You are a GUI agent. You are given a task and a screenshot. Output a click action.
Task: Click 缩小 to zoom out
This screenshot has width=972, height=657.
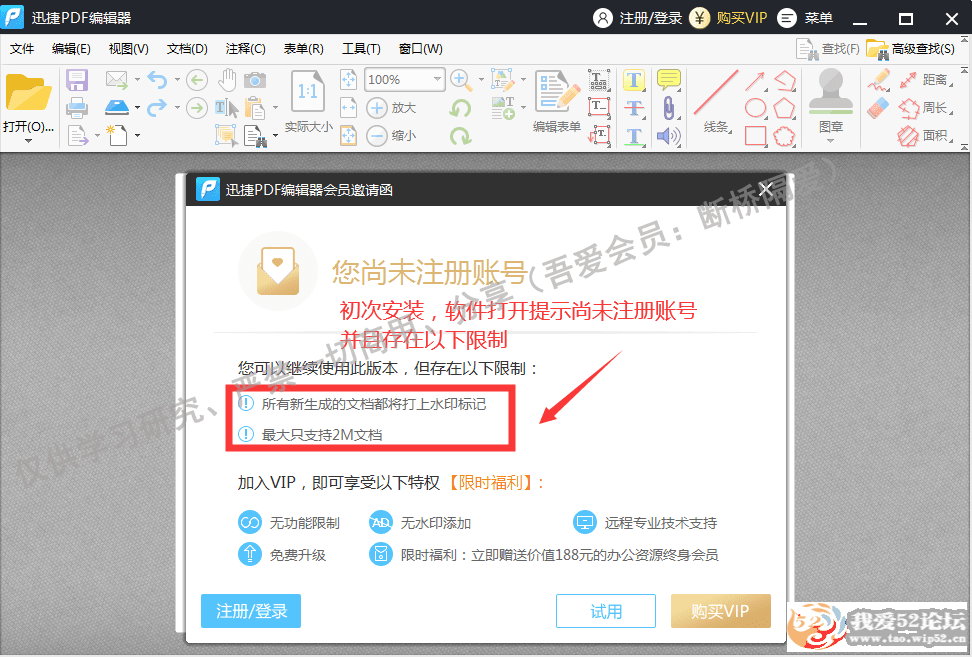click(391, 135)
